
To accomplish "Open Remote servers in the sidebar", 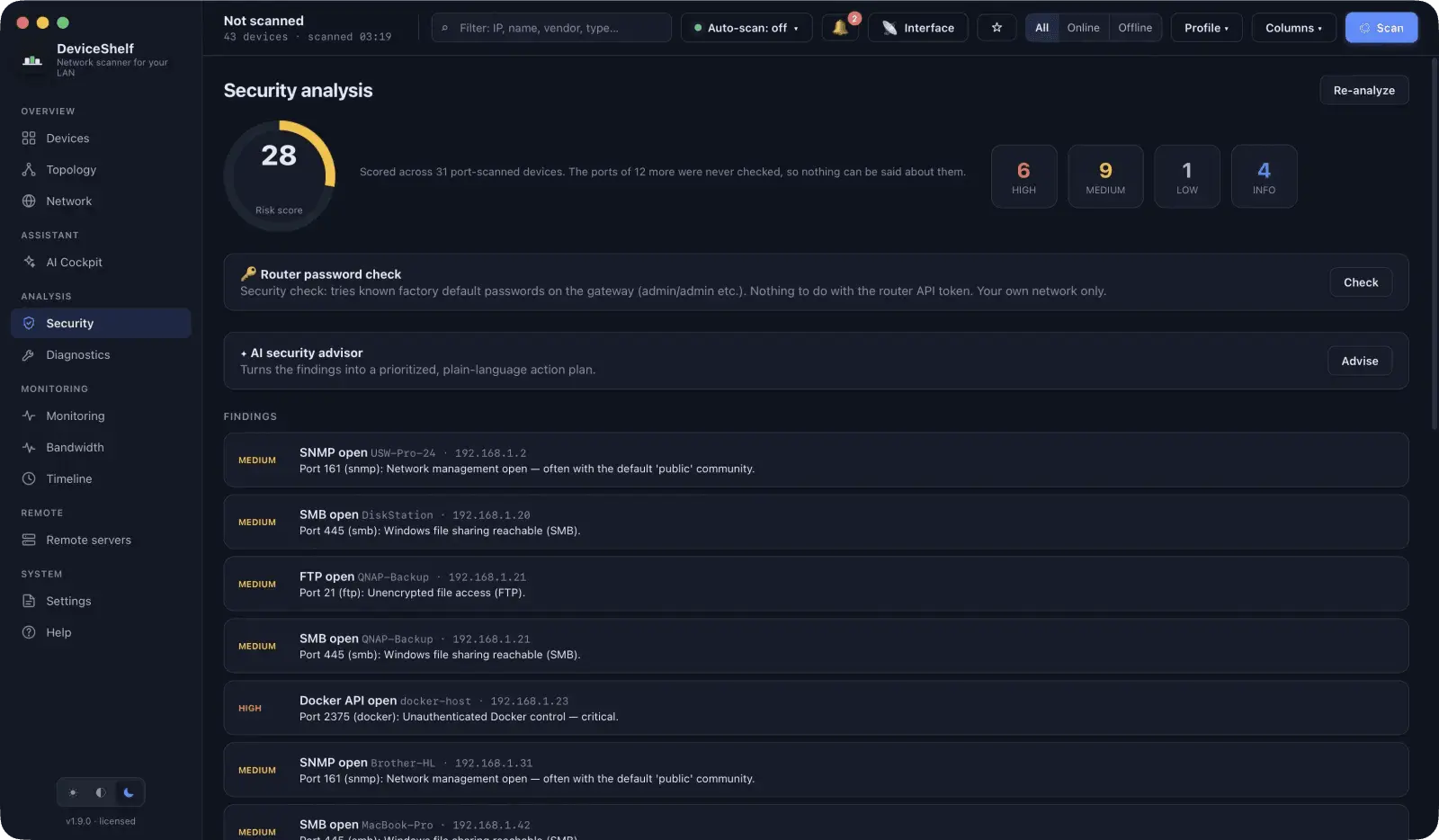I will click(x=101, y=541).
